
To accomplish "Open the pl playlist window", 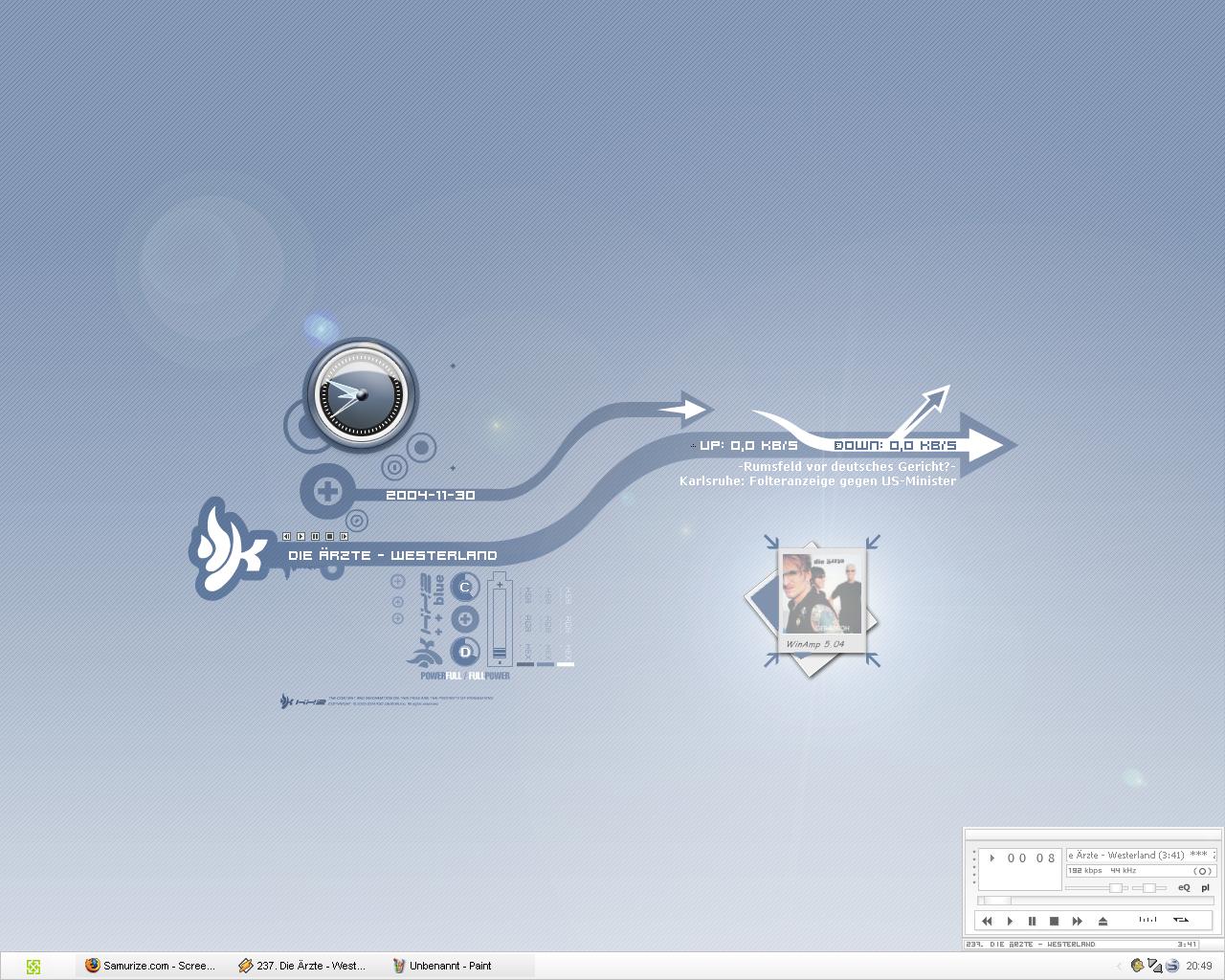I will click(1205, 887).
